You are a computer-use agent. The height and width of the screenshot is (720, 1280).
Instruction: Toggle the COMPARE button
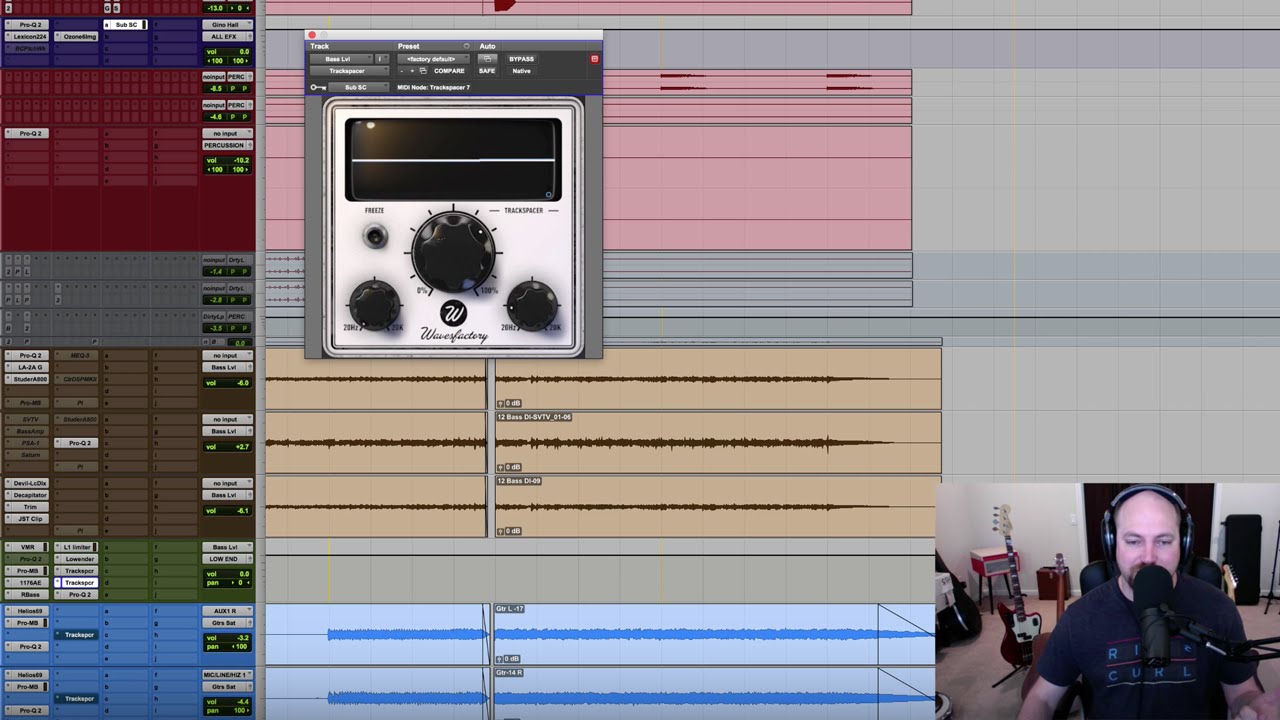pos(449,71)
